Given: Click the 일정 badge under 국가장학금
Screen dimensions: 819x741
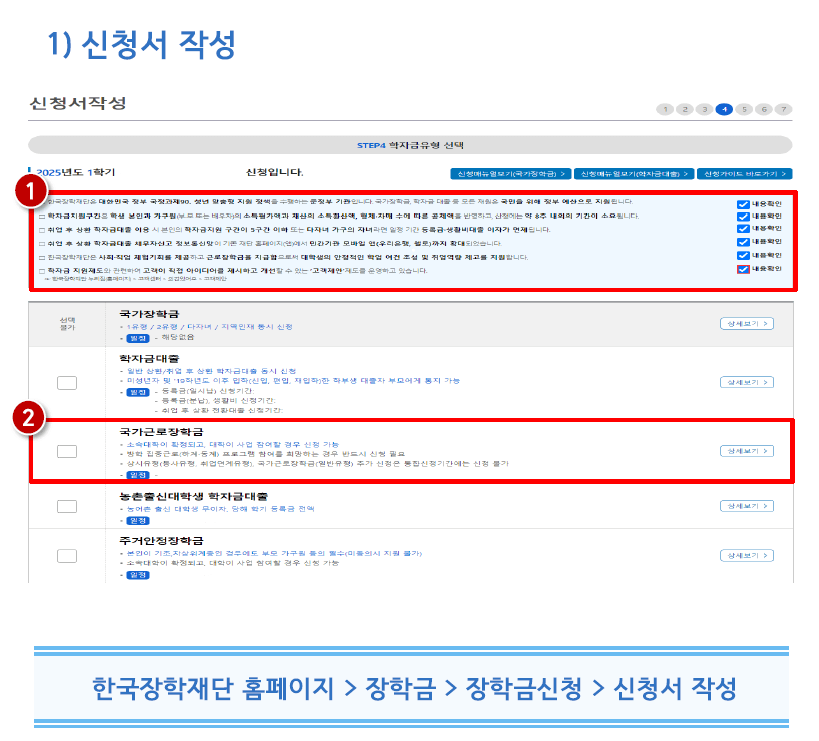Looking at the screenshot, I should coord(138,338).
